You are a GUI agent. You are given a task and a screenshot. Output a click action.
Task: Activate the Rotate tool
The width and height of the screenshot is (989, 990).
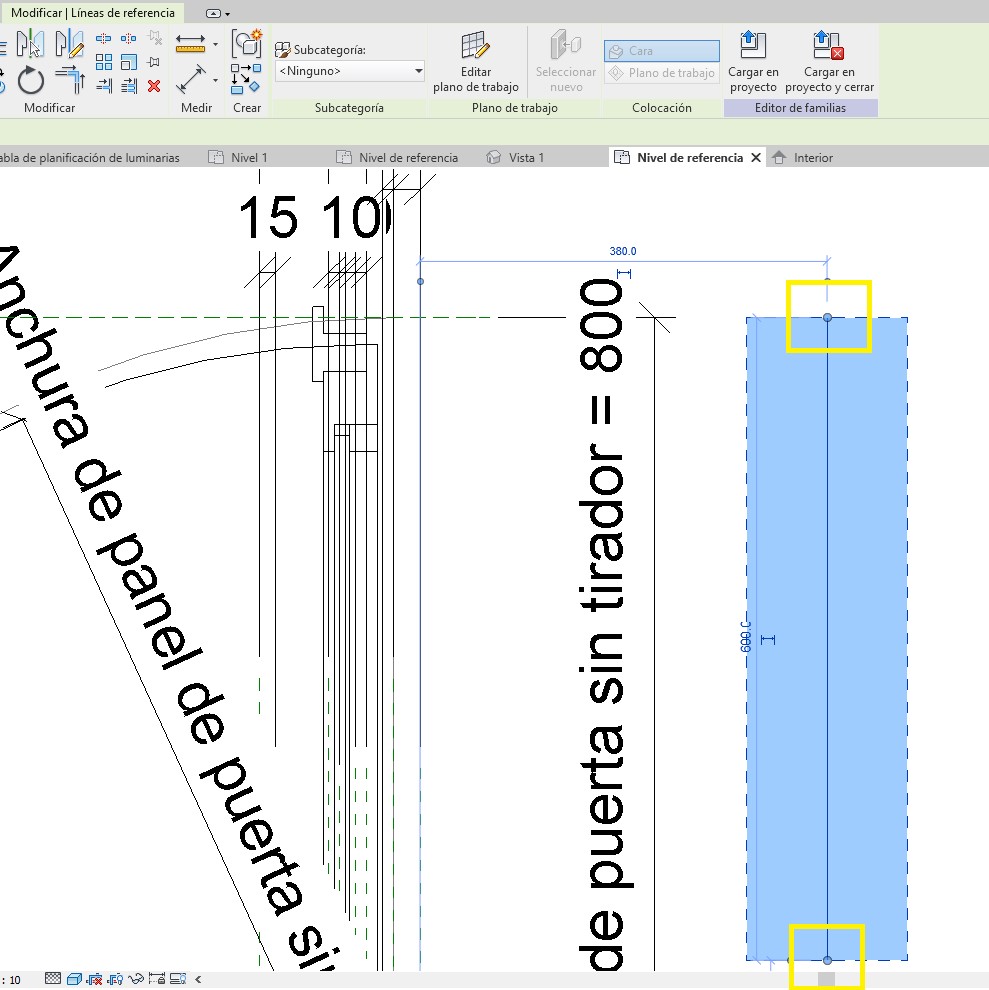click(31, 79)
